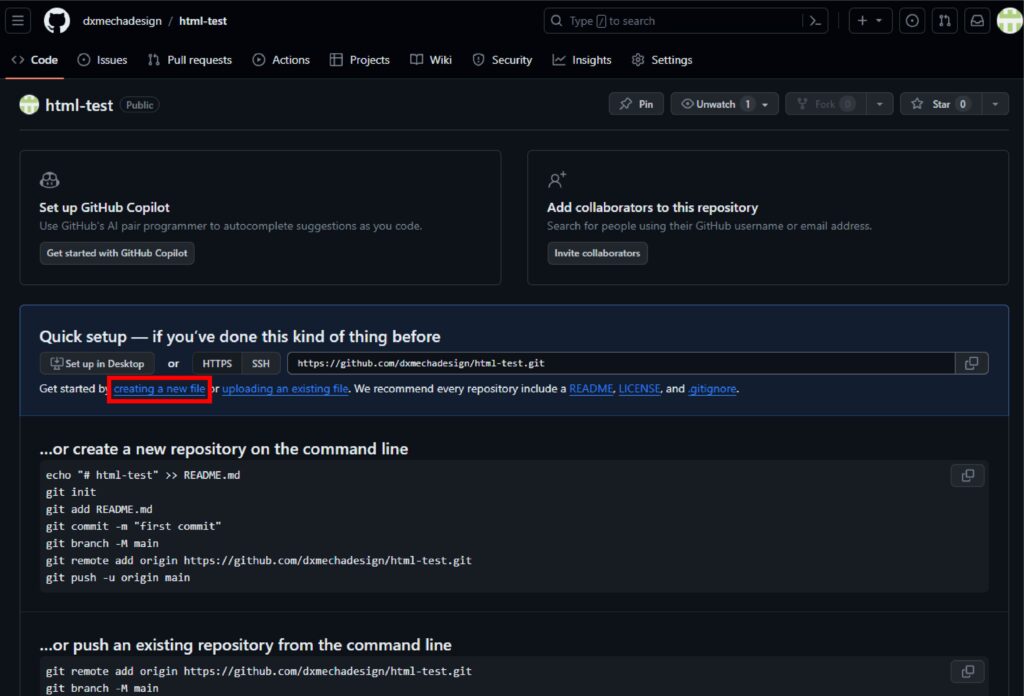Copy the create new repository commands

click(968, 475)
